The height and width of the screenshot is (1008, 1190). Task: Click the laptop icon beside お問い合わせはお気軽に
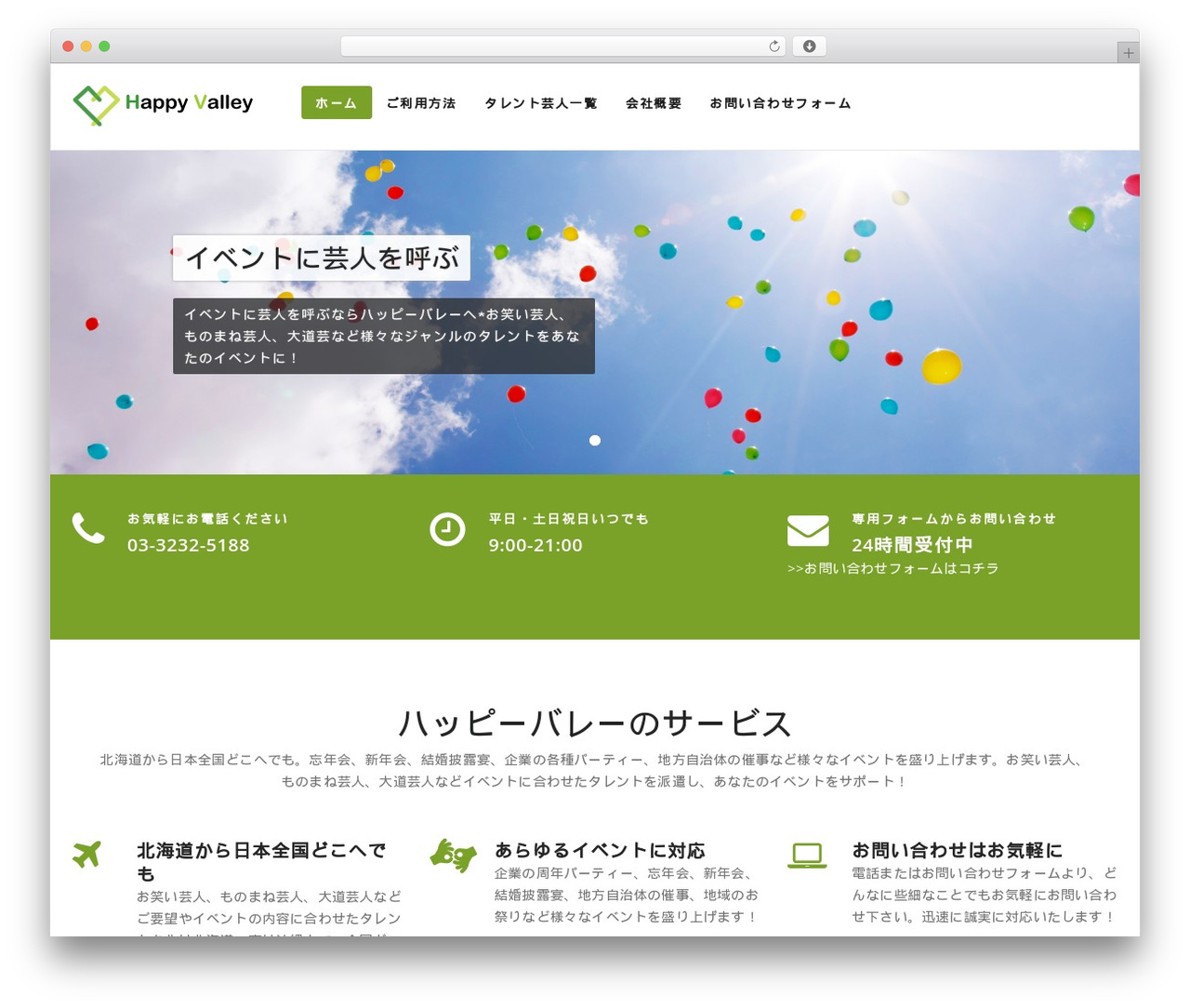[x=807, y=855]
